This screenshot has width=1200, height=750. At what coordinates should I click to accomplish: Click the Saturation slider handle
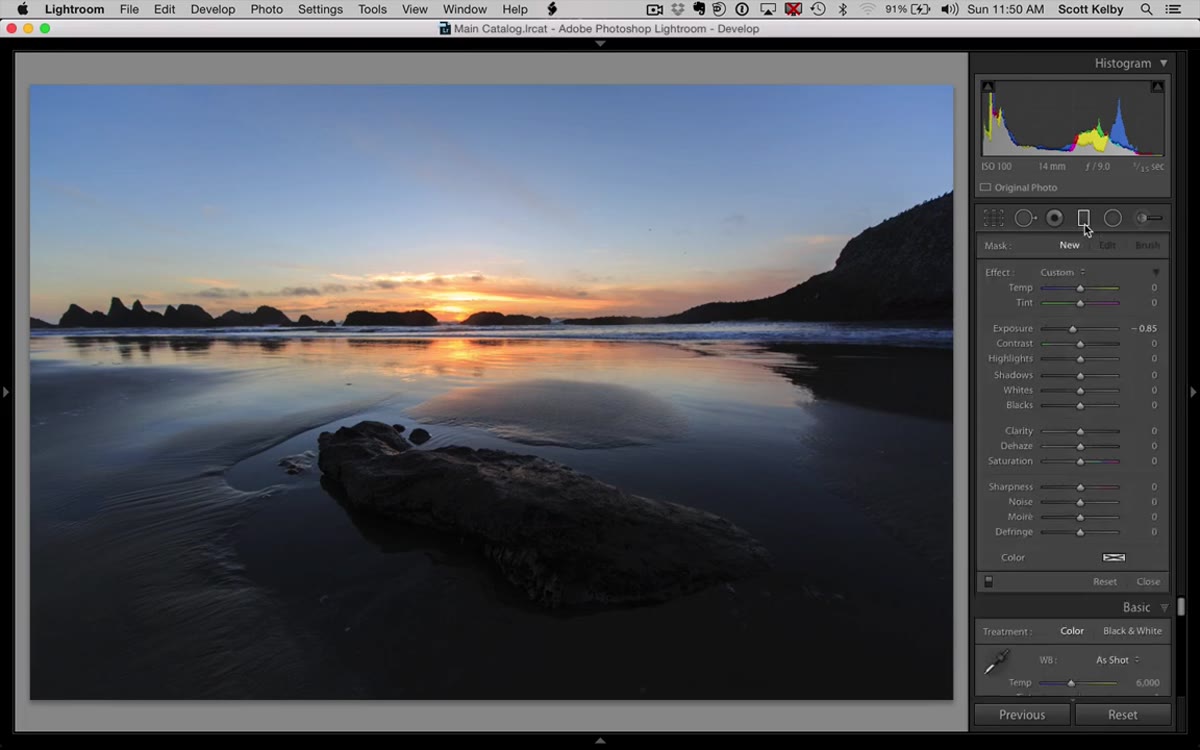click(x=1080, y=462)
